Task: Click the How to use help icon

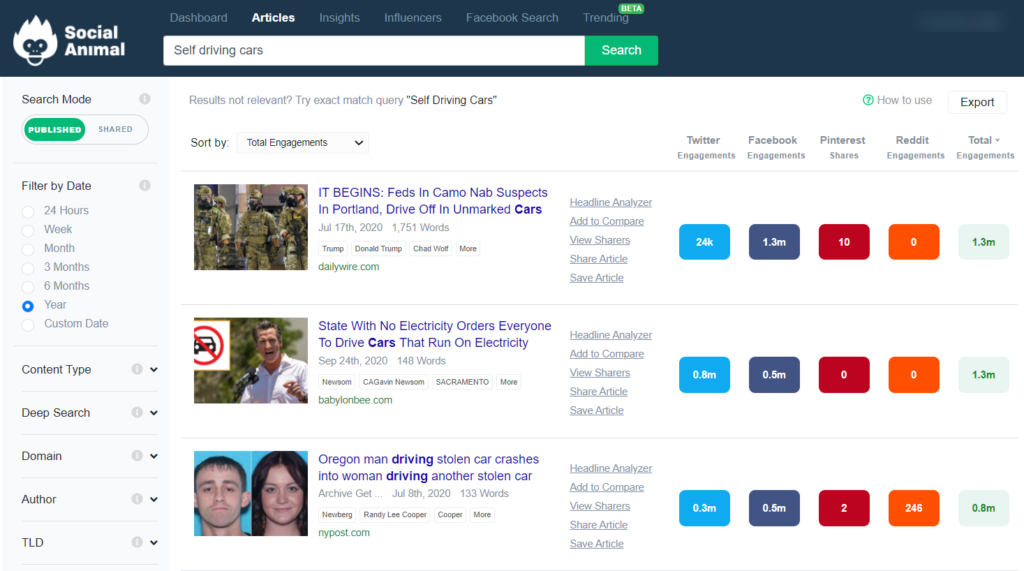Action: (868, 100)
